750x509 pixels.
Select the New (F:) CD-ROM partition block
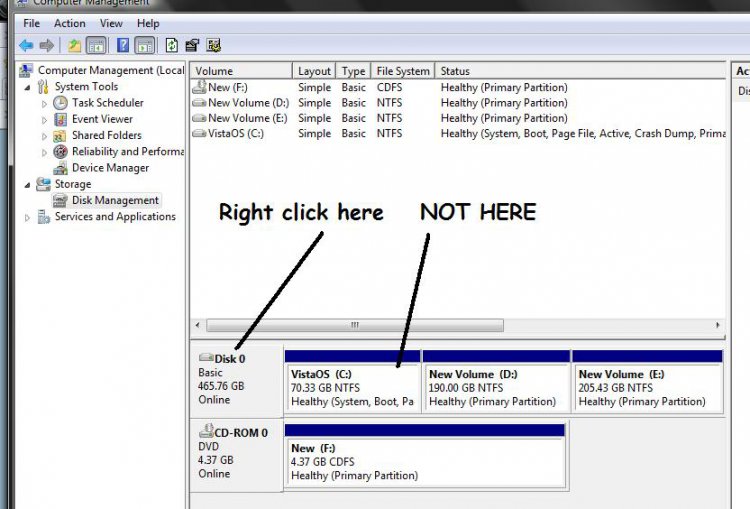pyautogui.click(x=425, y=456)
